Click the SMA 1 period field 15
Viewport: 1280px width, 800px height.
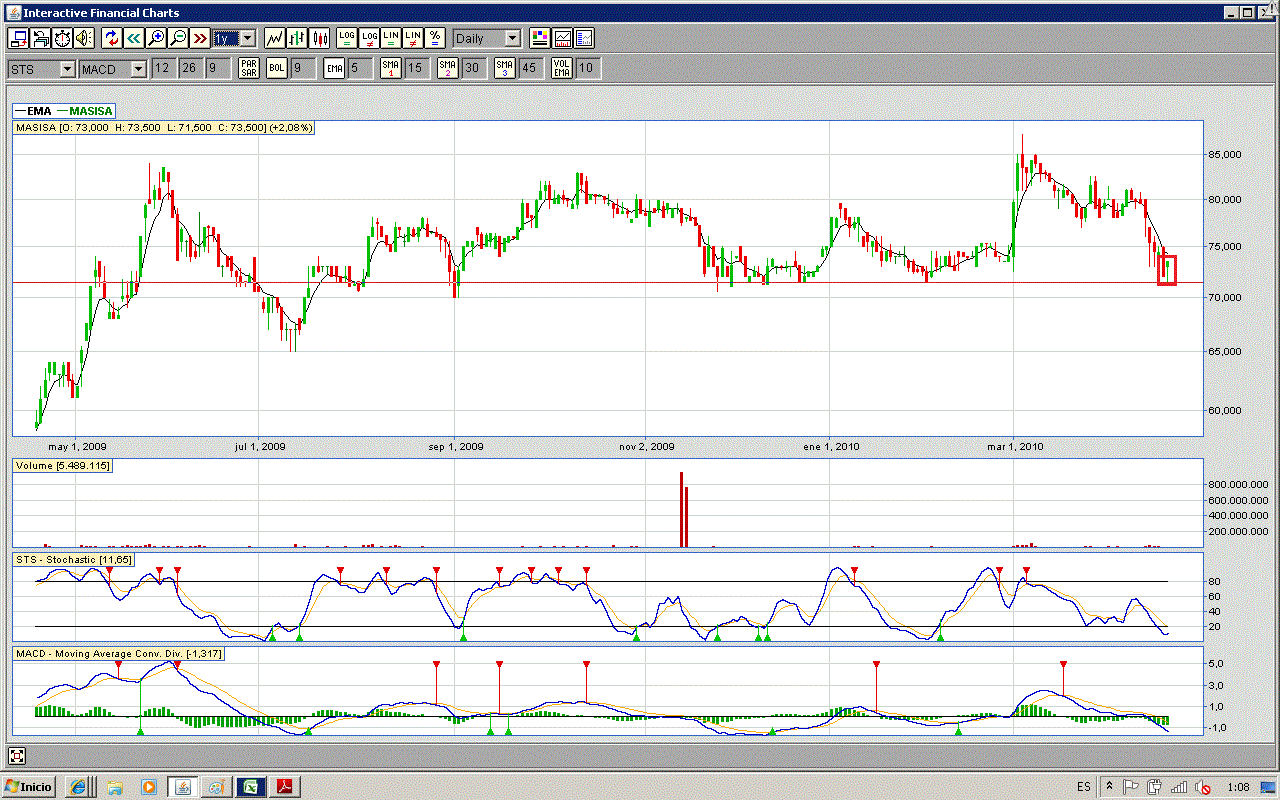417,68
